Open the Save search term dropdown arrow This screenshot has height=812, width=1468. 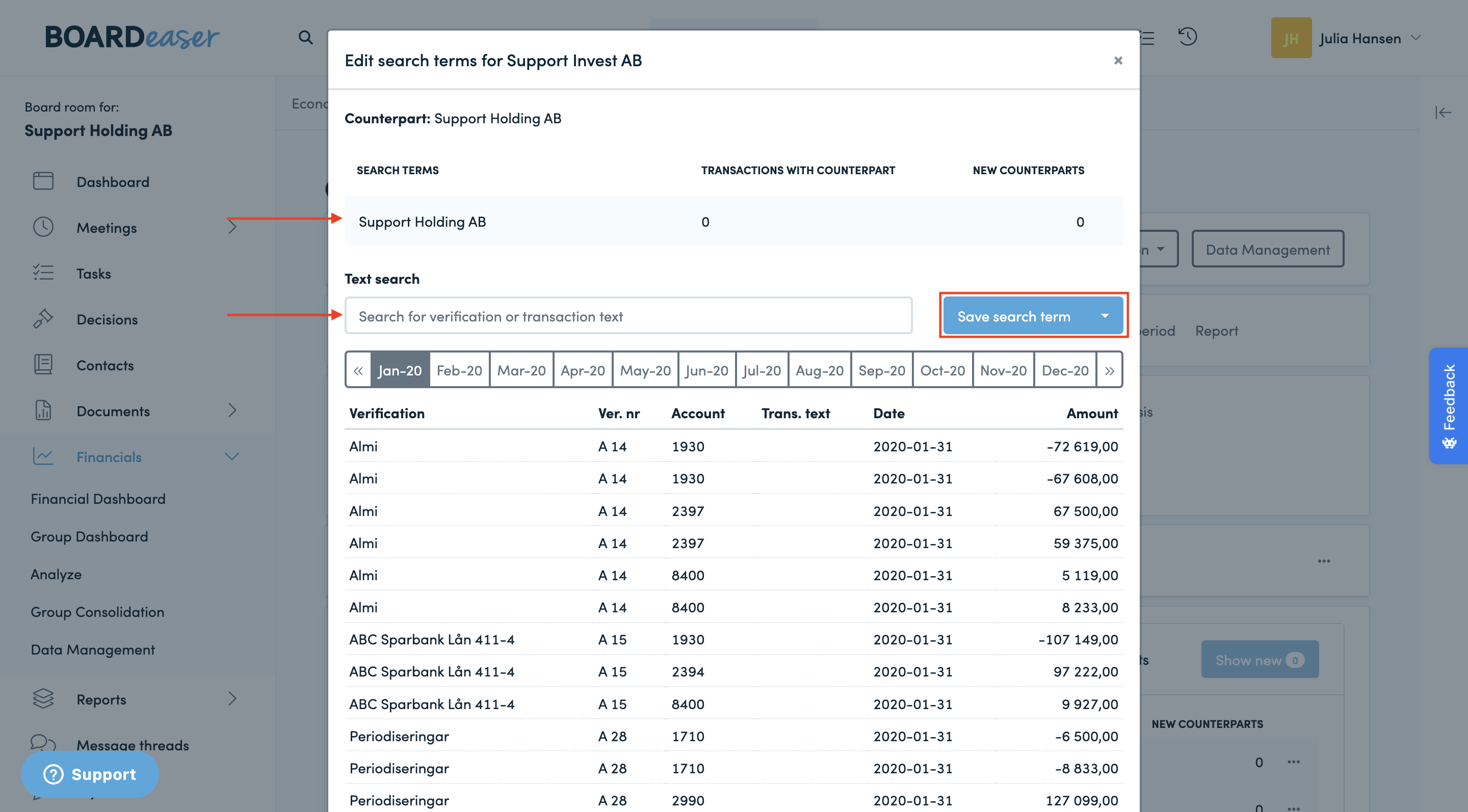click(x=1105, y=315)
